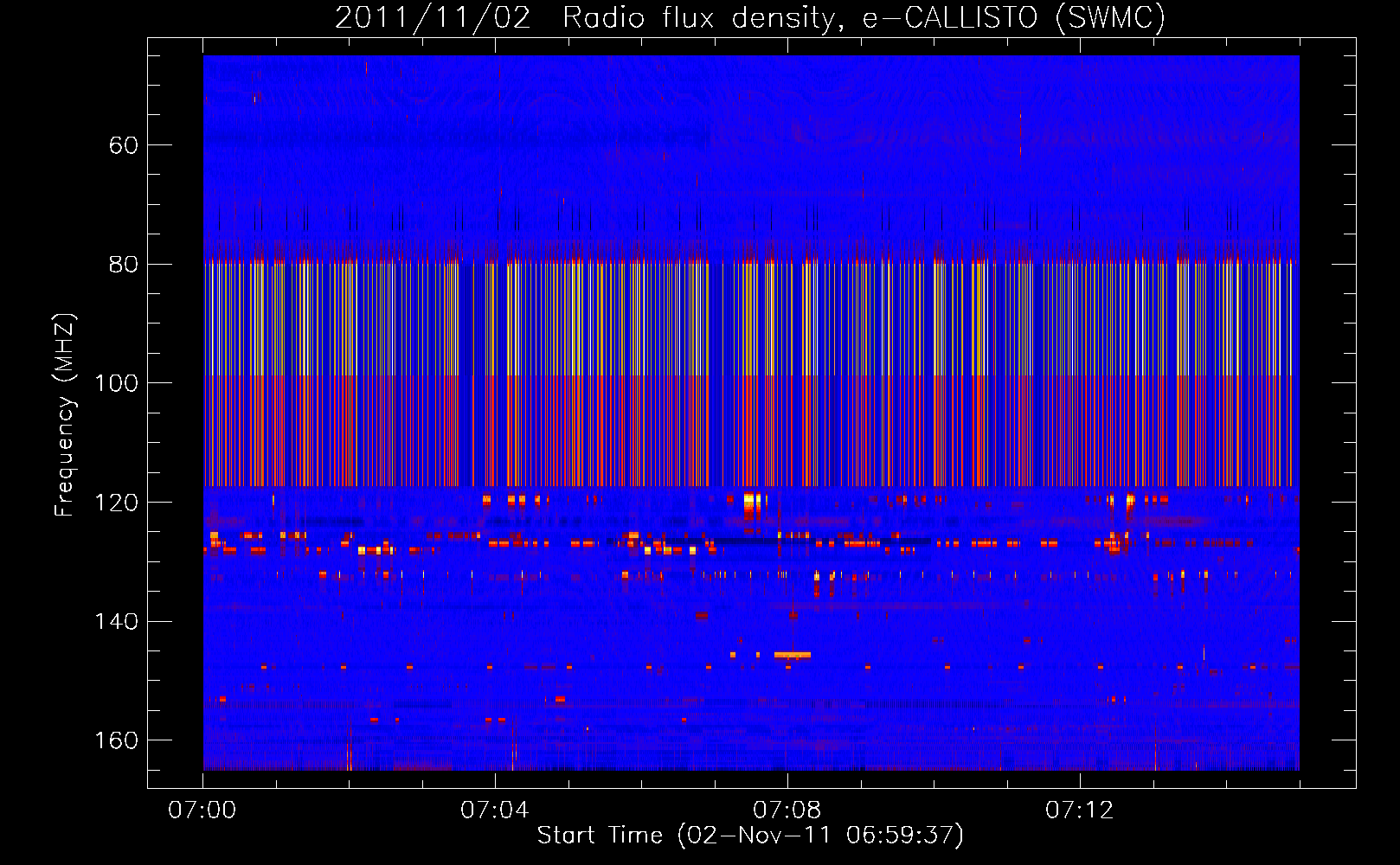The width and height of the screenshot is (1400, 865).
Task: Click the 07:12 time tick label
Action: [x=1080, y=811]
